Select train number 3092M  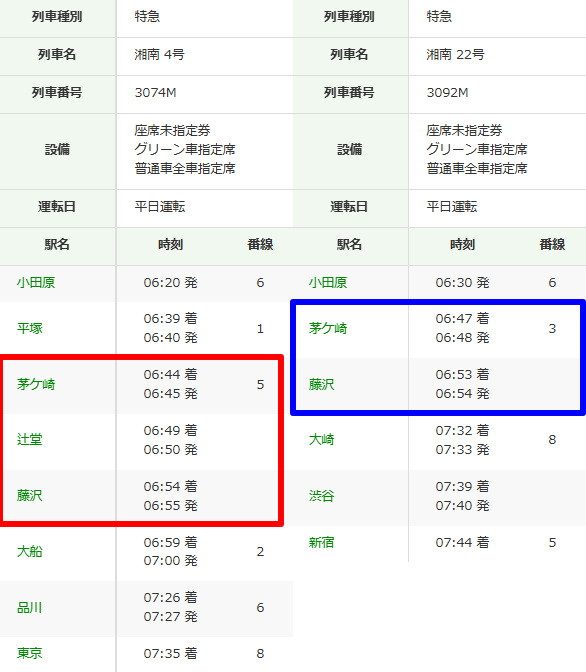click(x=448, y=93)
